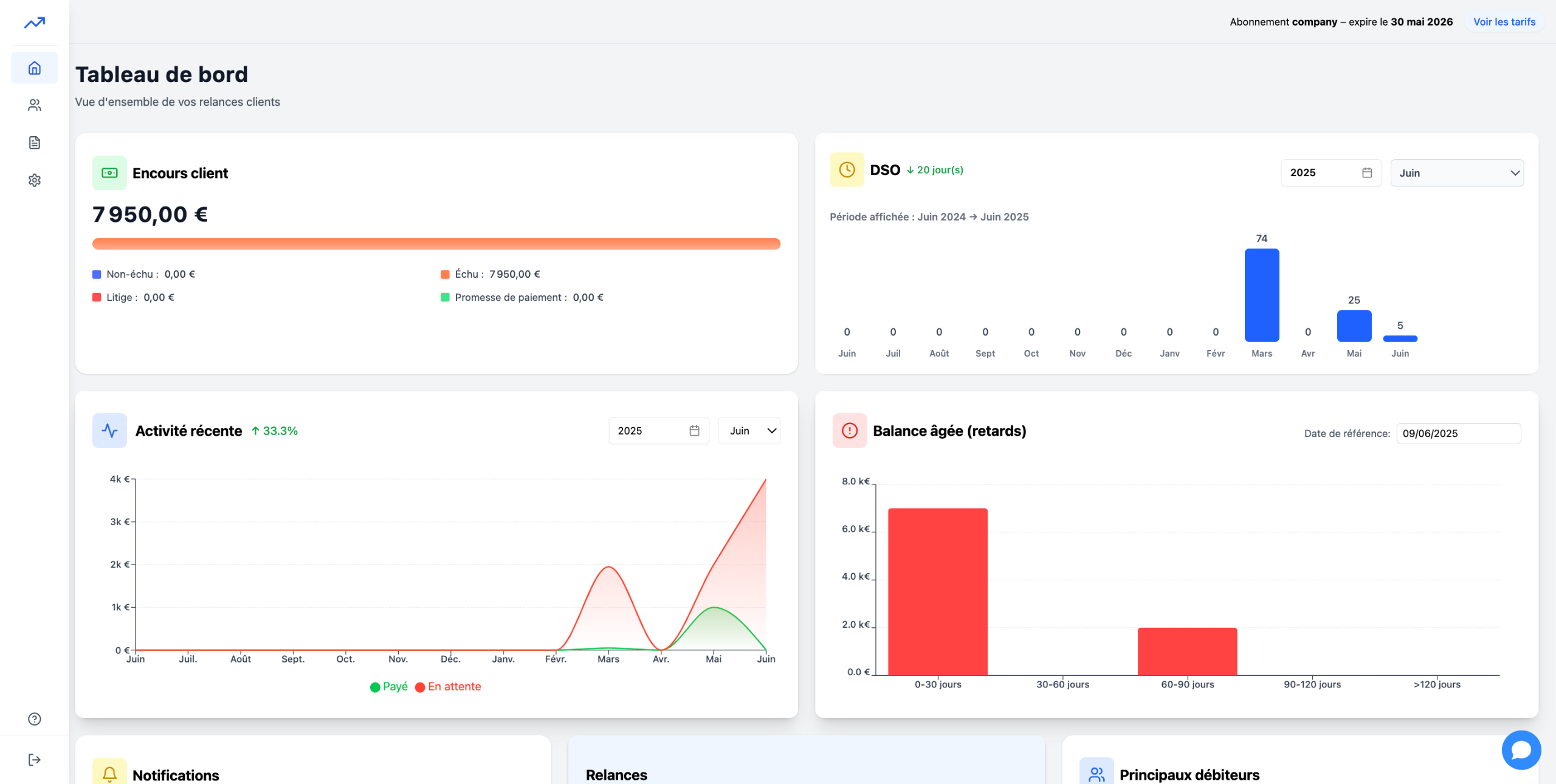Screen dimensions: 1556x784
Task: Click the Échu orange legend swatch
Action: 445,275
